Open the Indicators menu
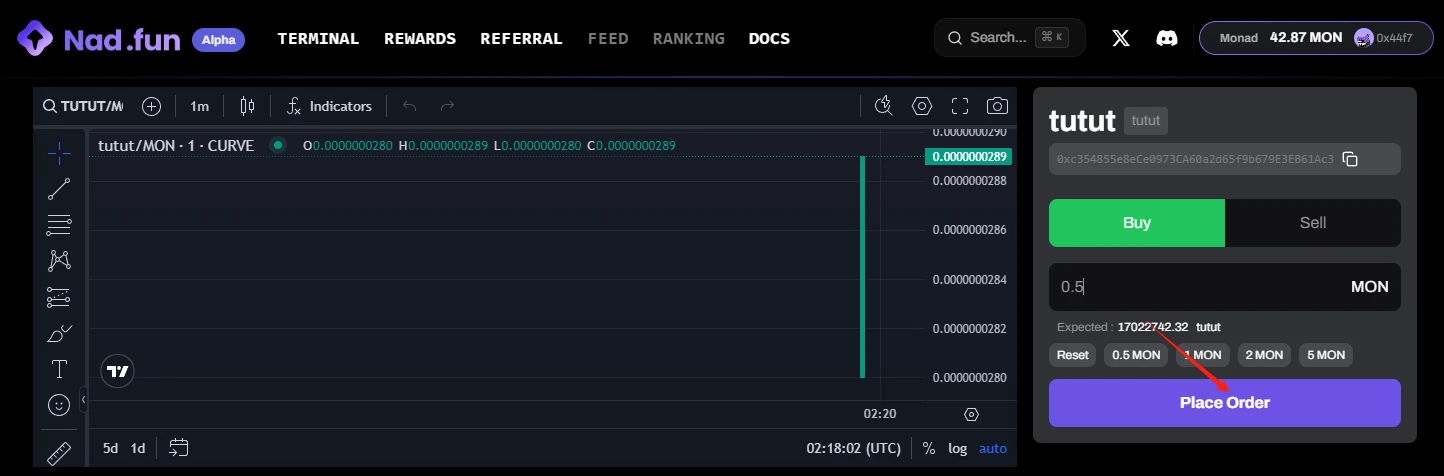 point(329,106)
